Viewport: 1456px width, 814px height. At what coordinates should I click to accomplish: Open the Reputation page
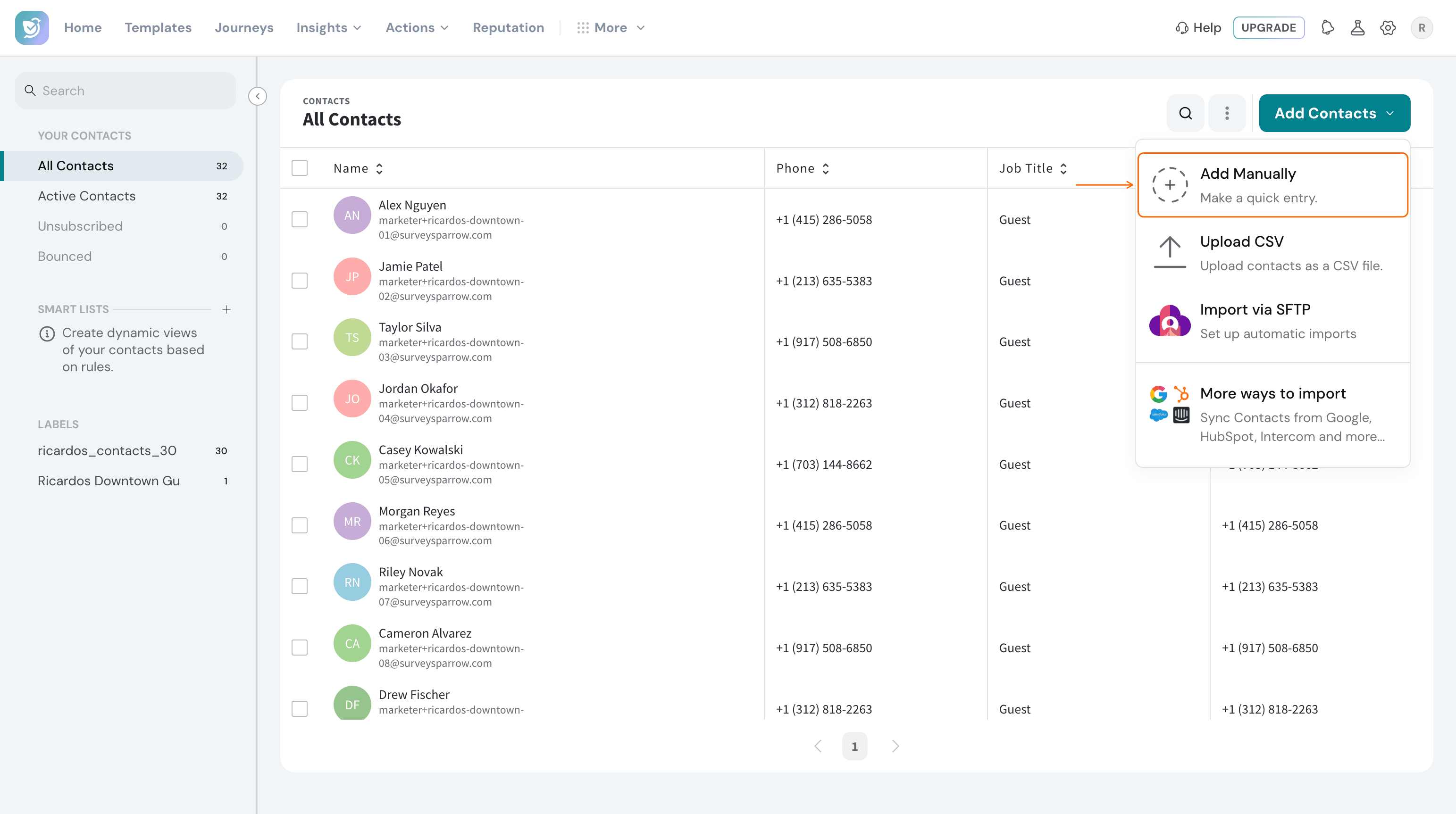coord(508,28)
